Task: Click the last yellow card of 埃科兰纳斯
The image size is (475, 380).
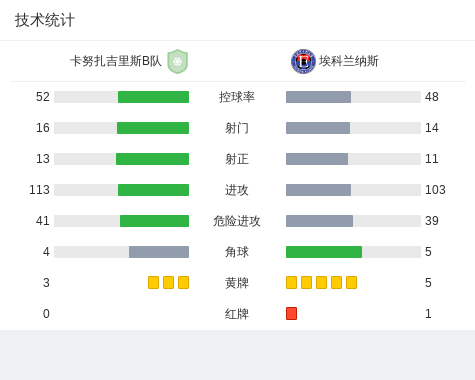Action: pyautogui.click(x=351, y=283)
